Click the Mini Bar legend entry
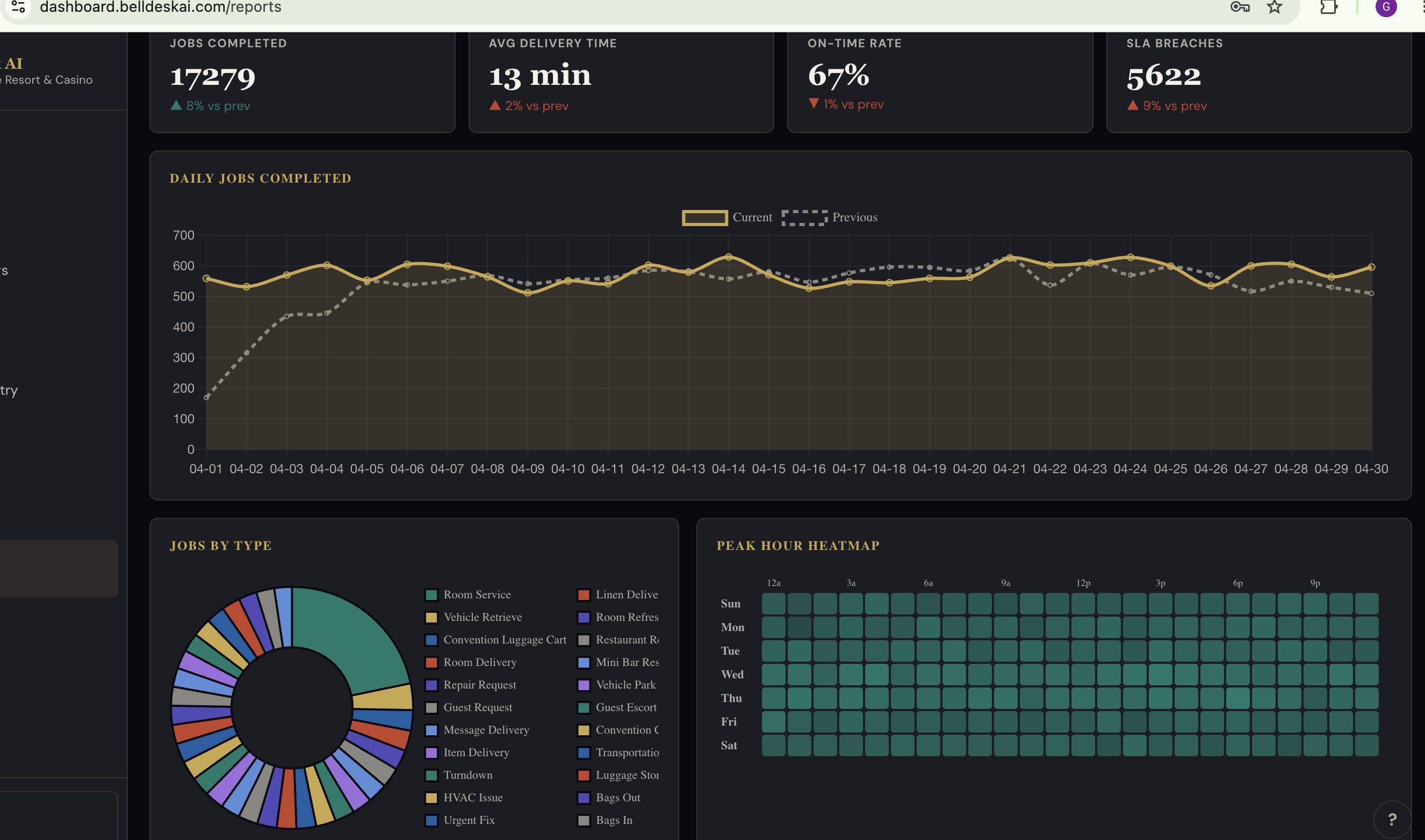Image resolution: width=1425 pixels, height=840 pixels. click(x=618, y=662)
